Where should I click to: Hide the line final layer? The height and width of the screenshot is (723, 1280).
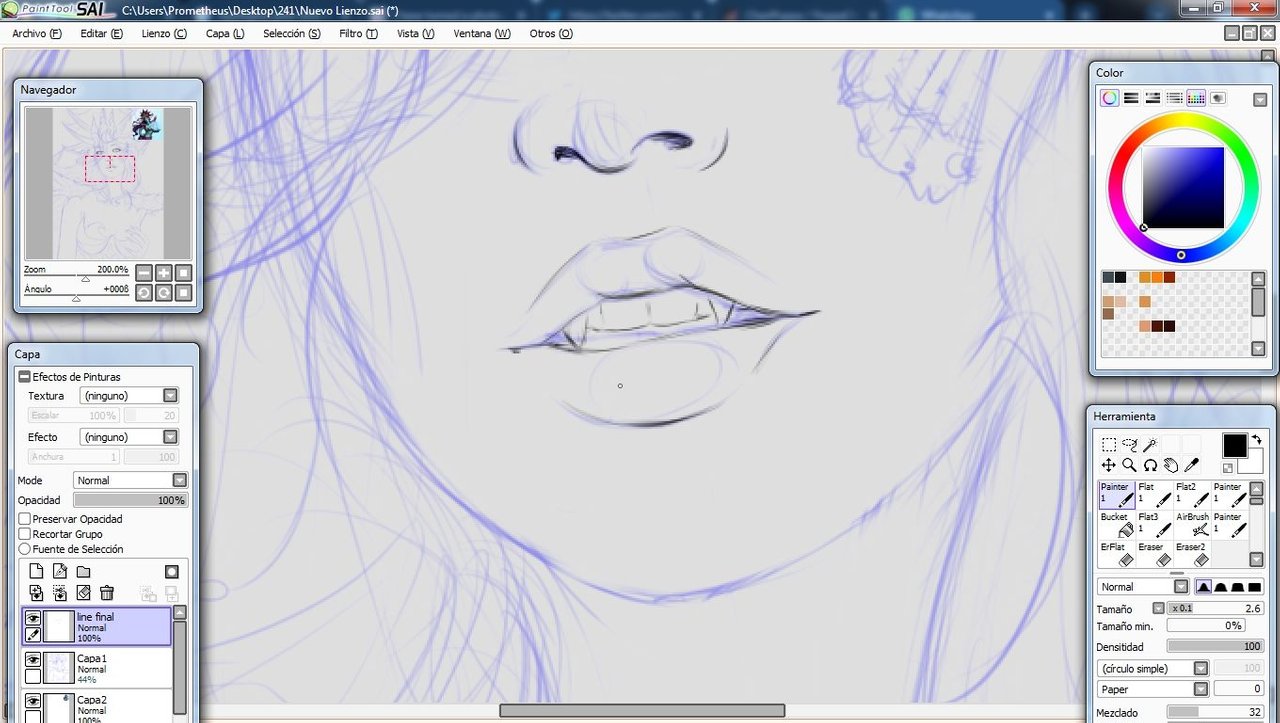coord(33,619)
